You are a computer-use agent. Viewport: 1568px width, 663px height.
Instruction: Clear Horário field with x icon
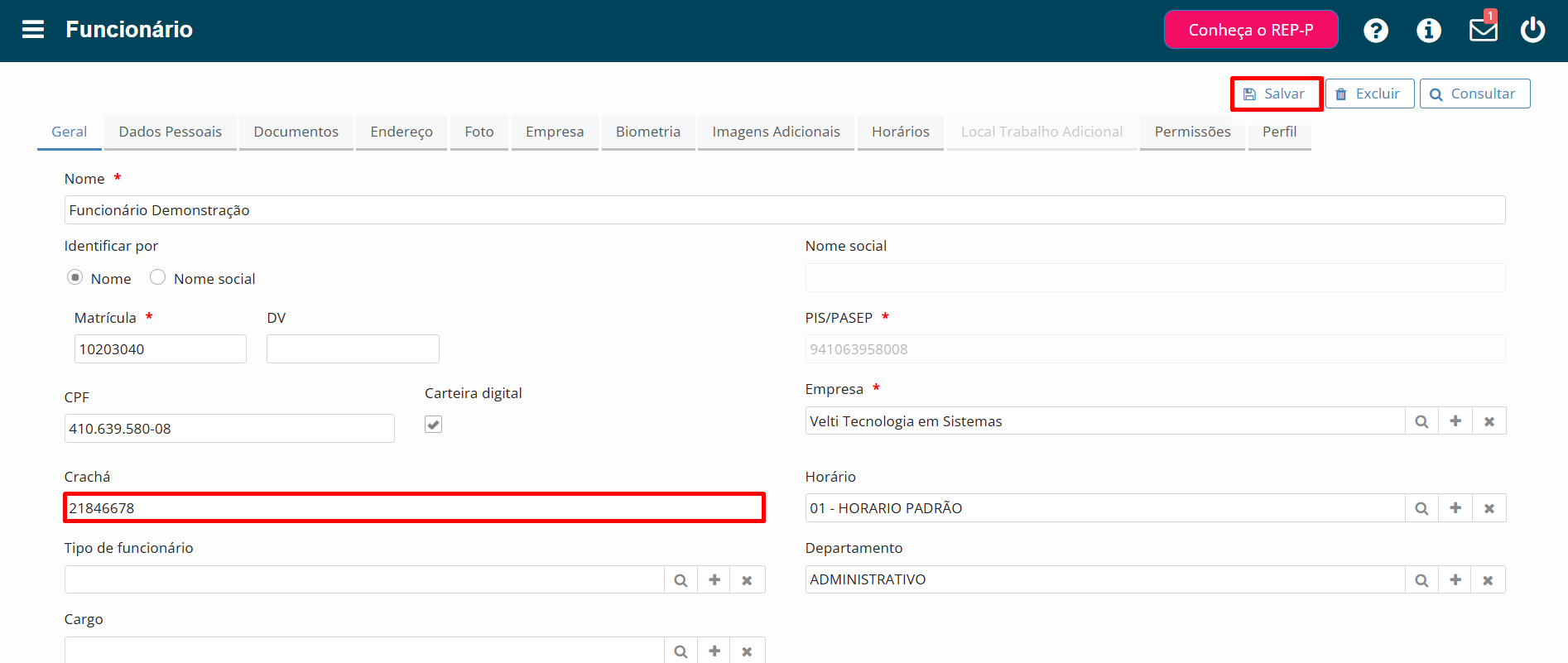pos(1489,508)
